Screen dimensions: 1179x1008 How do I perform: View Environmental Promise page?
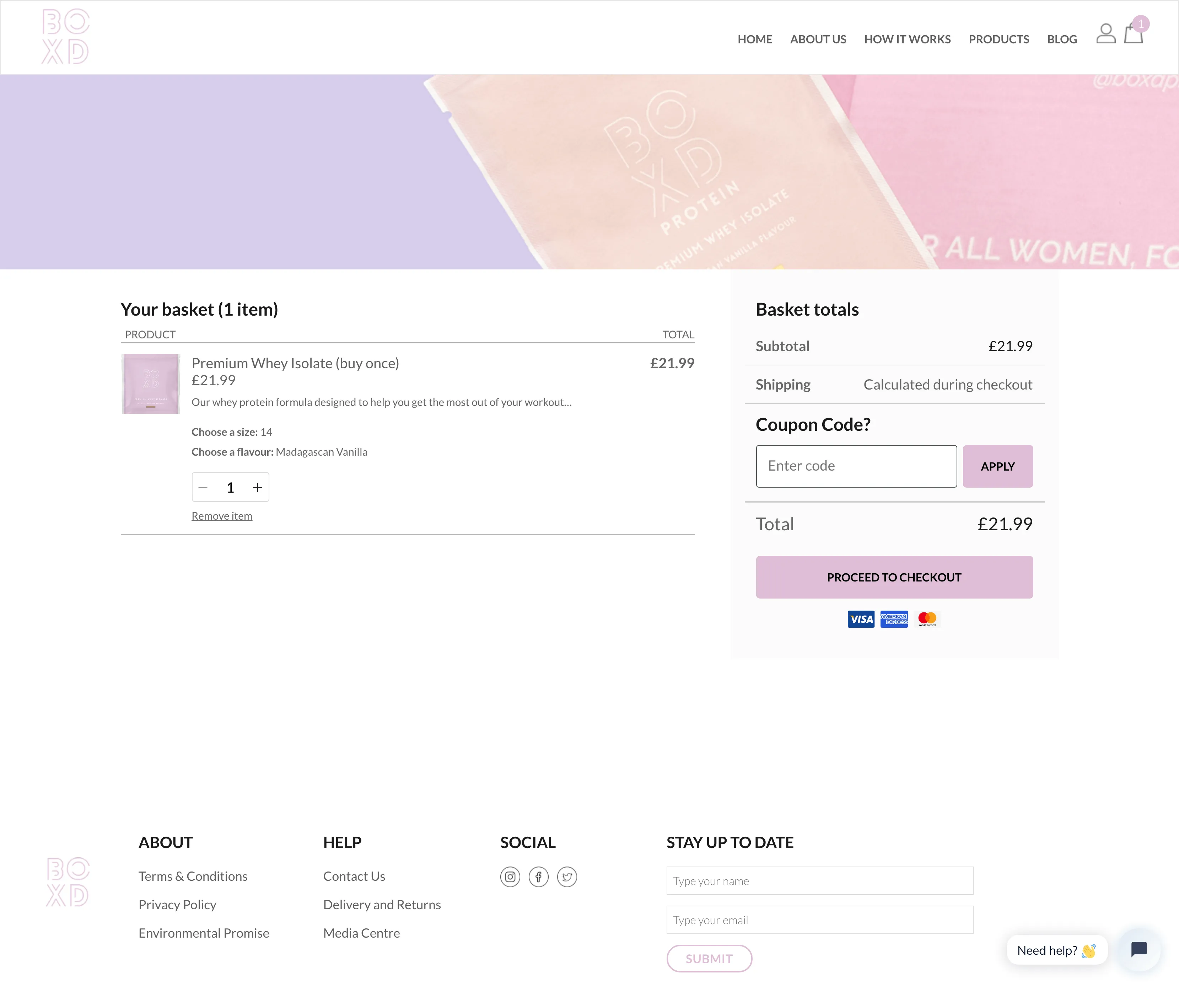tap(204, 933)
